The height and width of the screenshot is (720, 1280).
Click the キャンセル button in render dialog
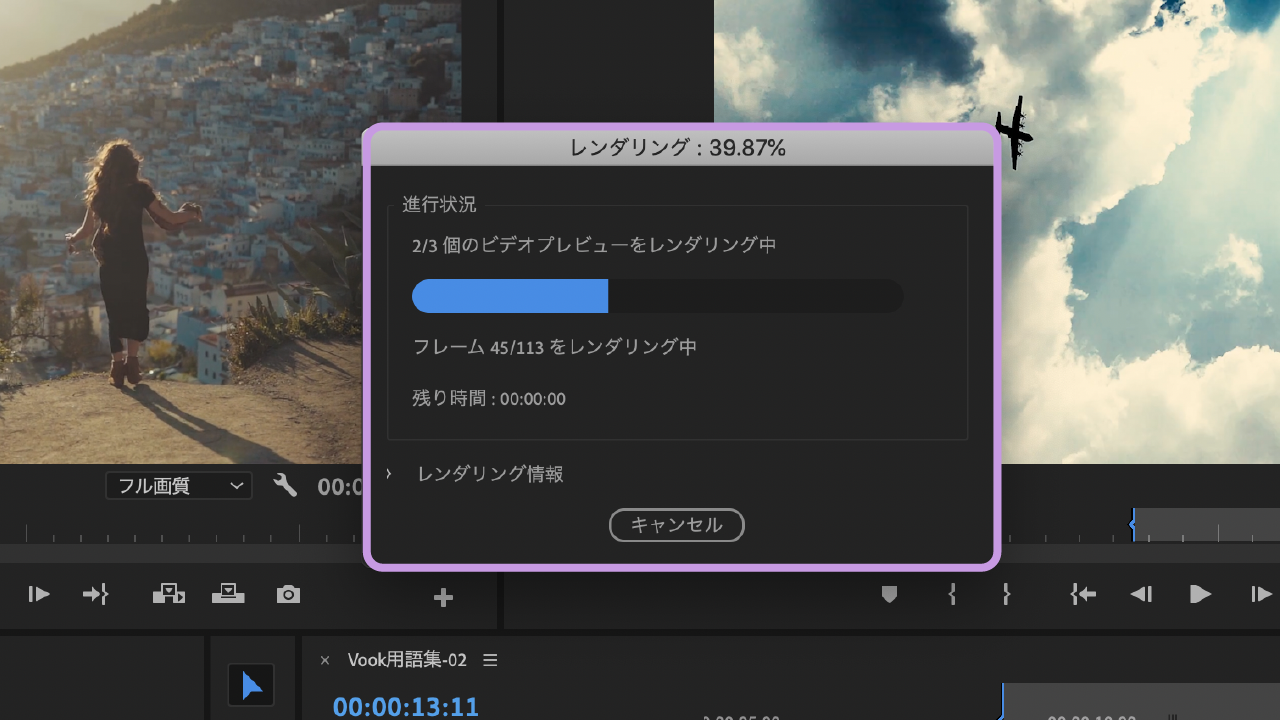pos(677,525)
